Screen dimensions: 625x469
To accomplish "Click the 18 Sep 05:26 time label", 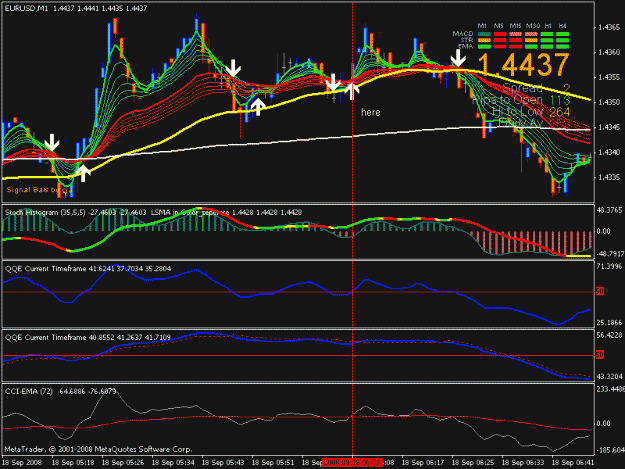I will [123, 463].
